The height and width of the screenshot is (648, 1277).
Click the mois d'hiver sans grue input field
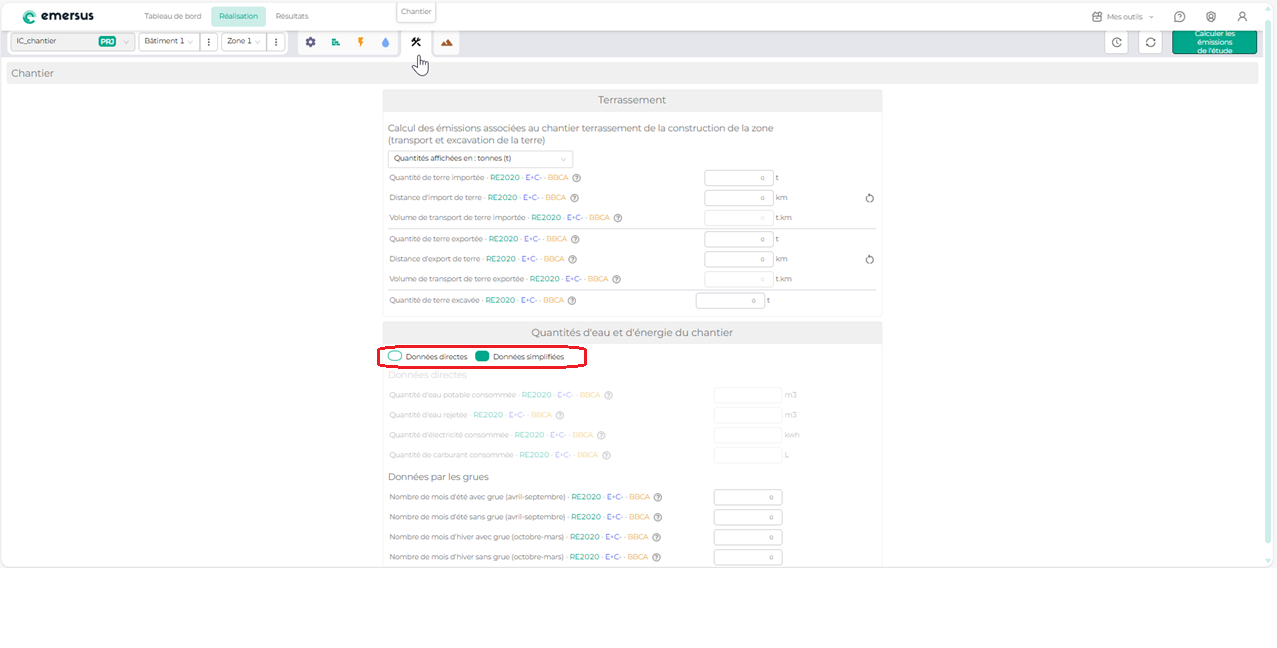(x=748, y=557)
